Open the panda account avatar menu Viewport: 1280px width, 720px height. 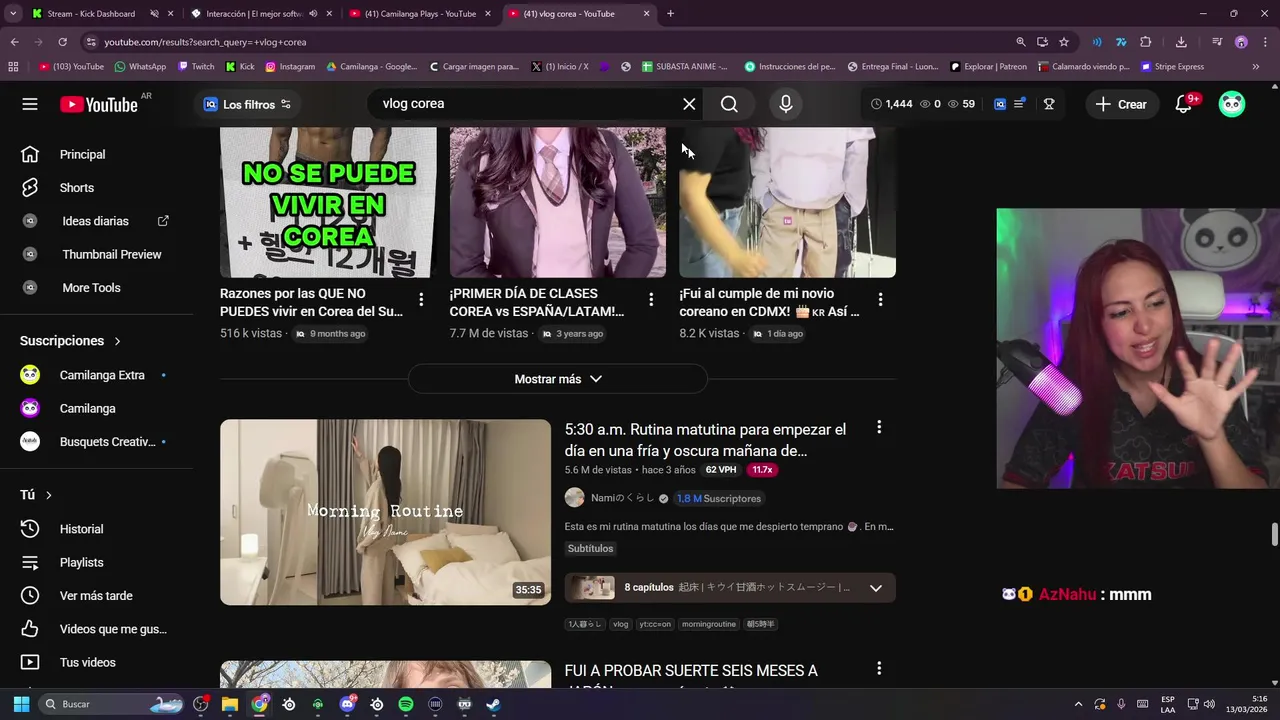click(1232, 104)
